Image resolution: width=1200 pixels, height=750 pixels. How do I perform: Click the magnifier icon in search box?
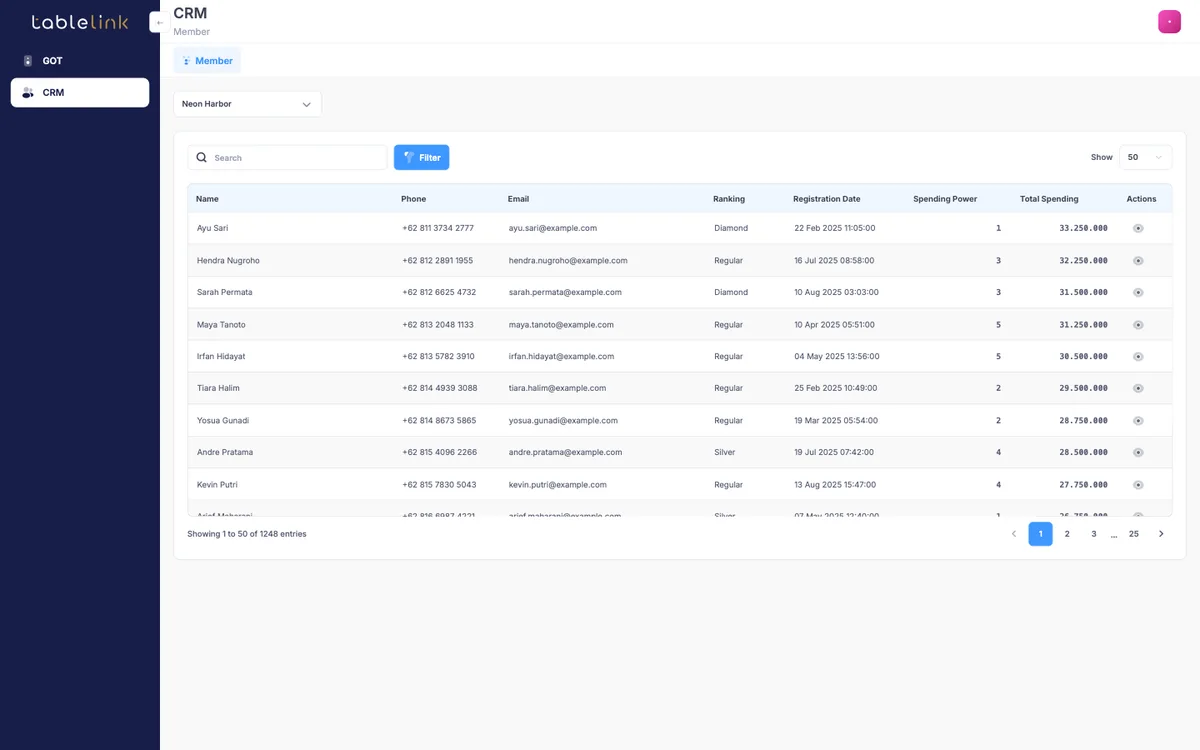coord(202,158)
